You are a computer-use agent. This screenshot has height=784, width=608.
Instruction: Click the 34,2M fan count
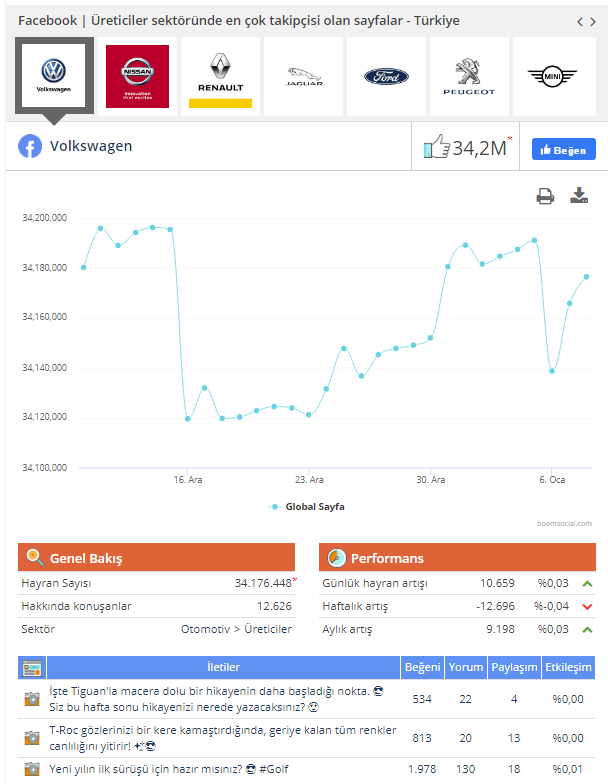480,148
